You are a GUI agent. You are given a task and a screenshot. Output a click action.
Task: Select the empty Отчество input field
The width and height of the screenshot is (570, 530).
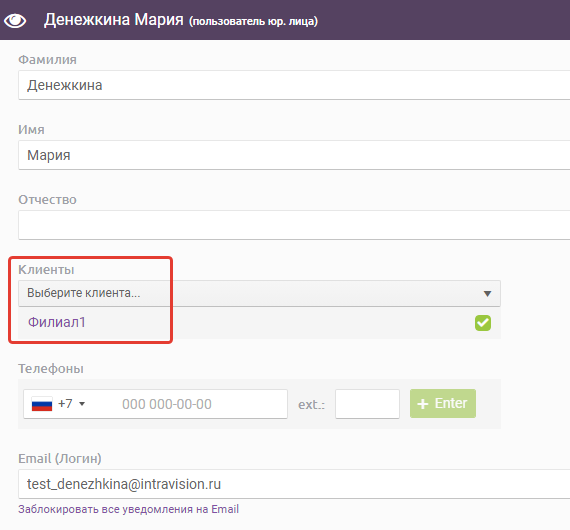(x=294, y=225)
